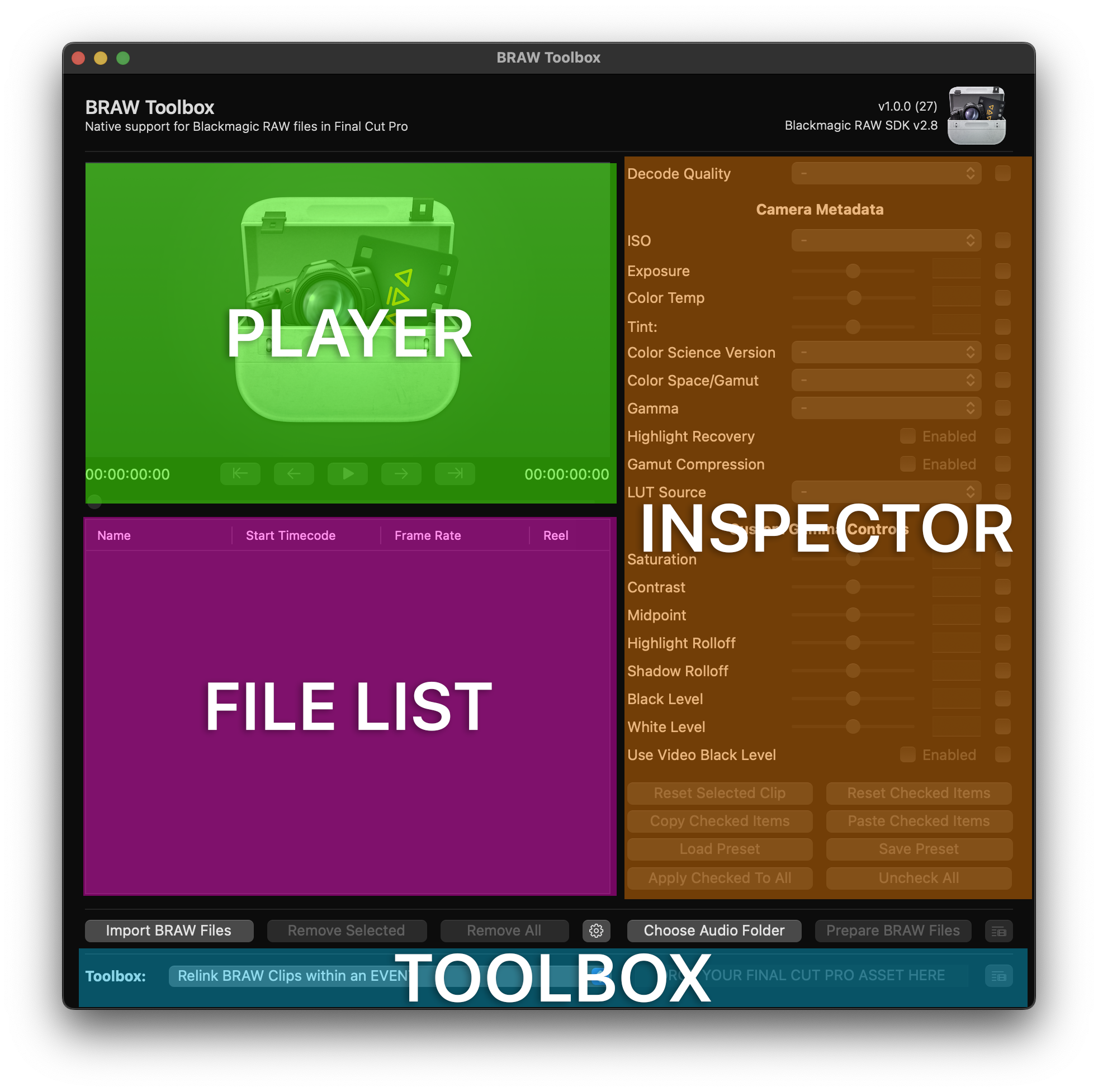Click the play button in the player
Screen dimensions: 1098x1092
click(x=347, y=473)
